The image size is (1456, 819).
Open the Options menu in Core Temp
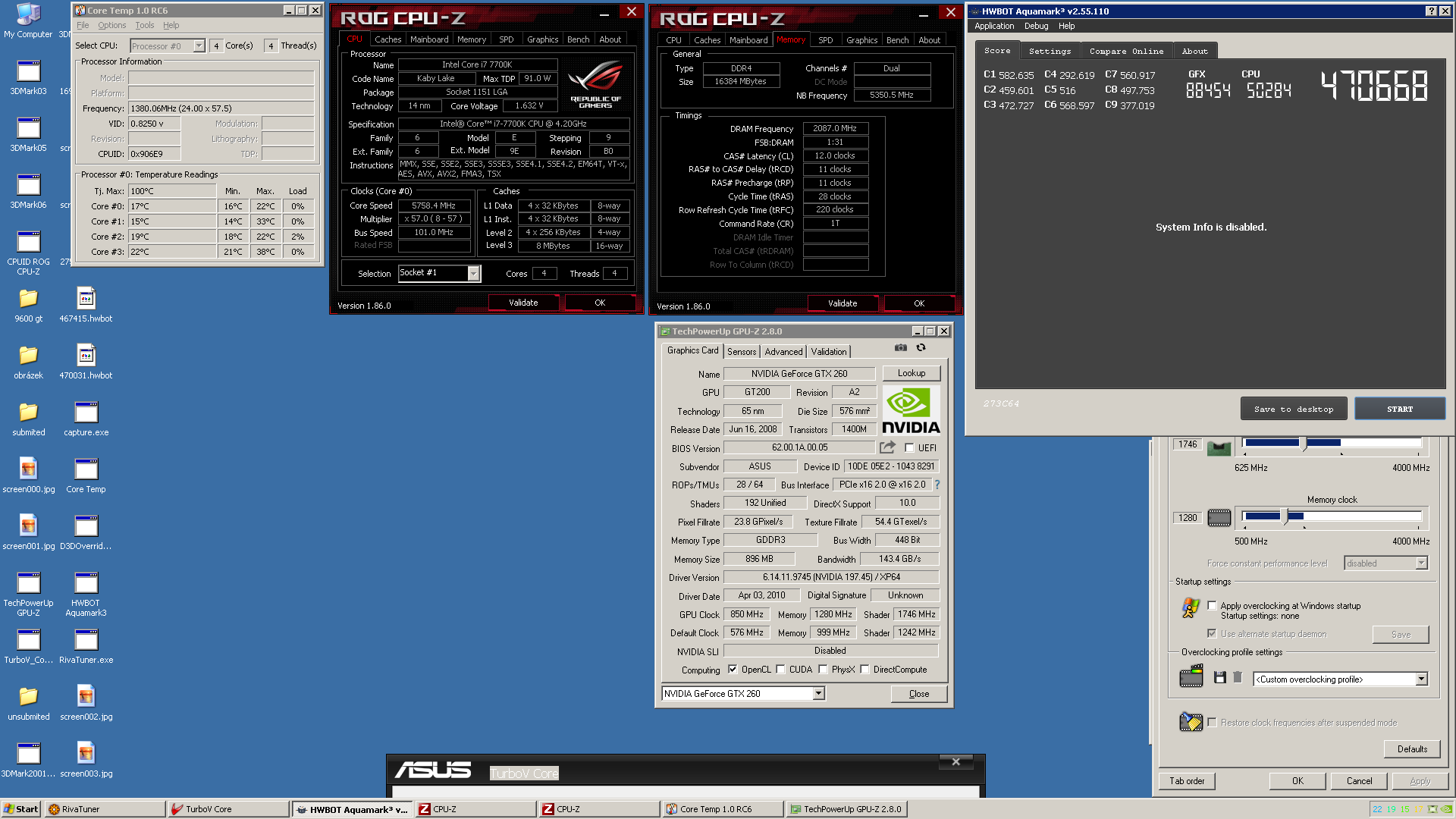[x=111, y=25]
